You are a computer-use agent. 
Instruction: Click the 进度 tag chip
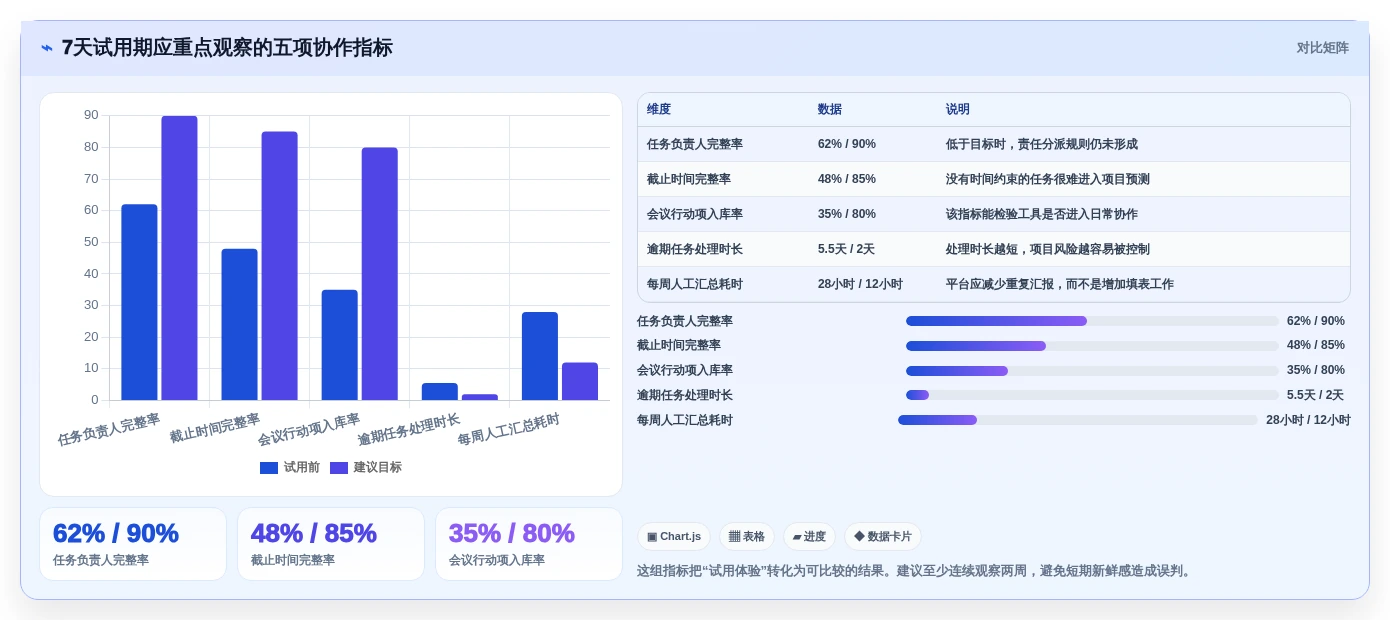coord(809,537)
